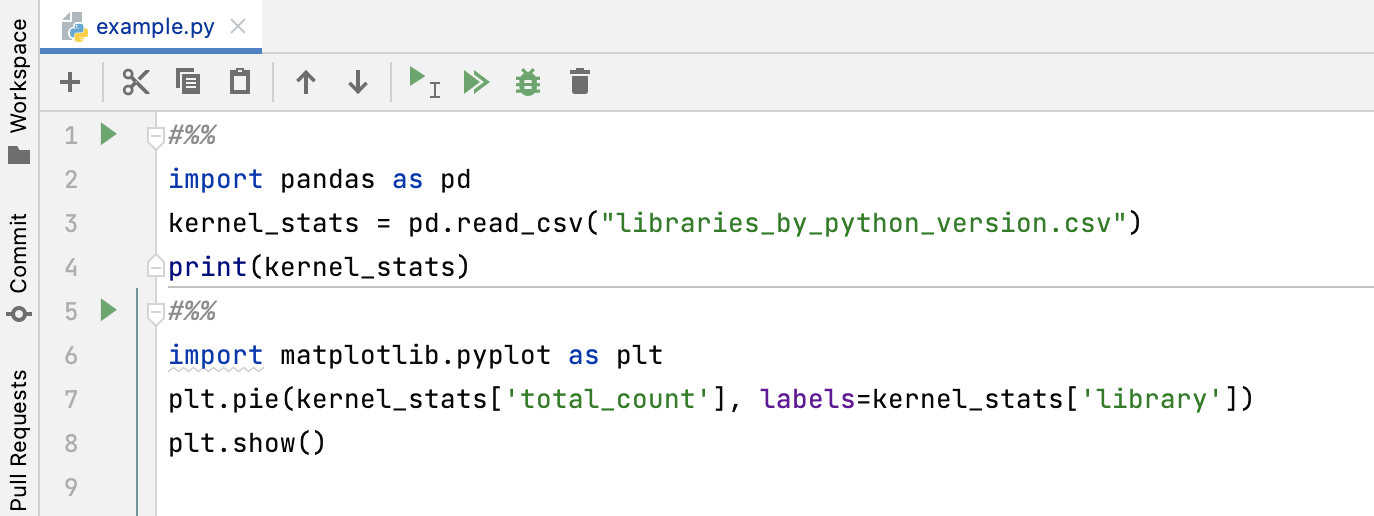
Task: Click 'pd.read_csv' on line 3
Action: [494, 223]
